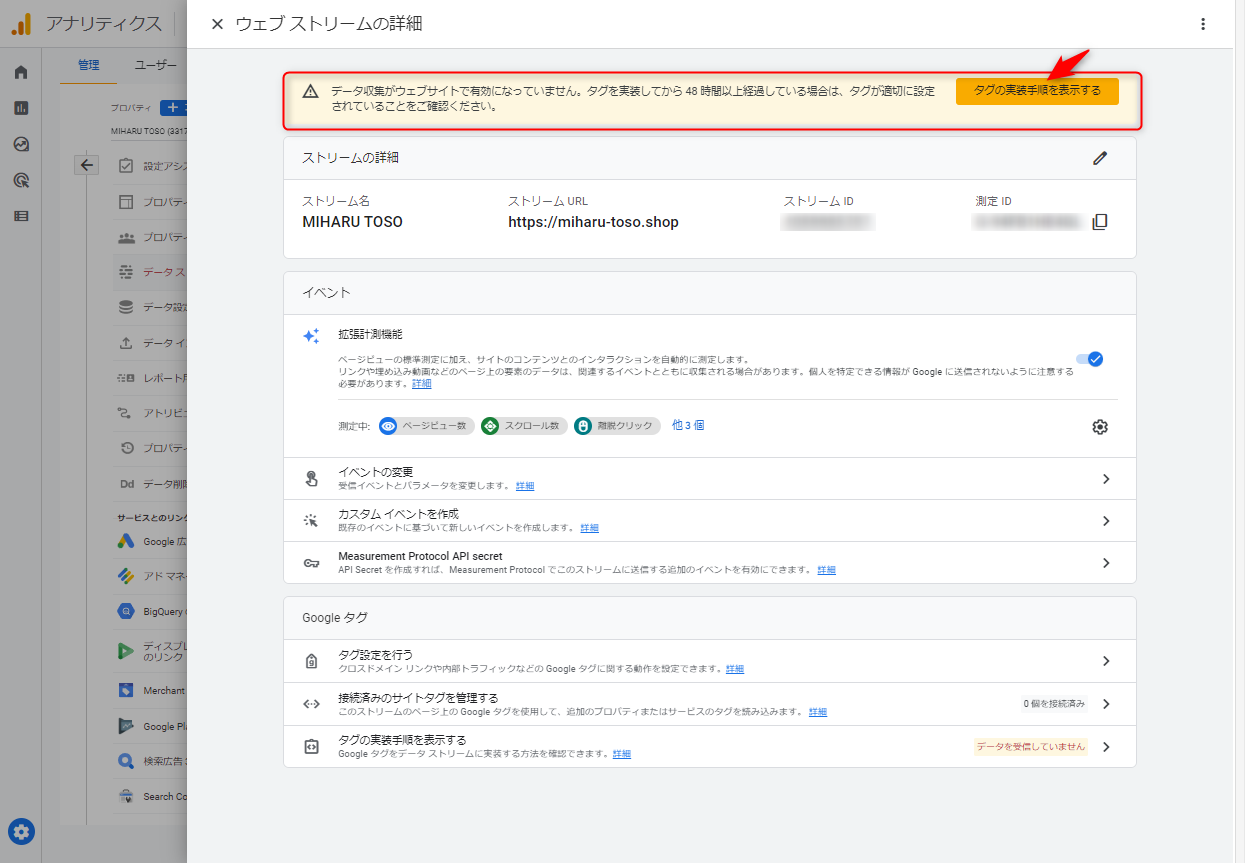1245x863 pixels.
Task: Click the back arrow in admin column
Action: 87,165
